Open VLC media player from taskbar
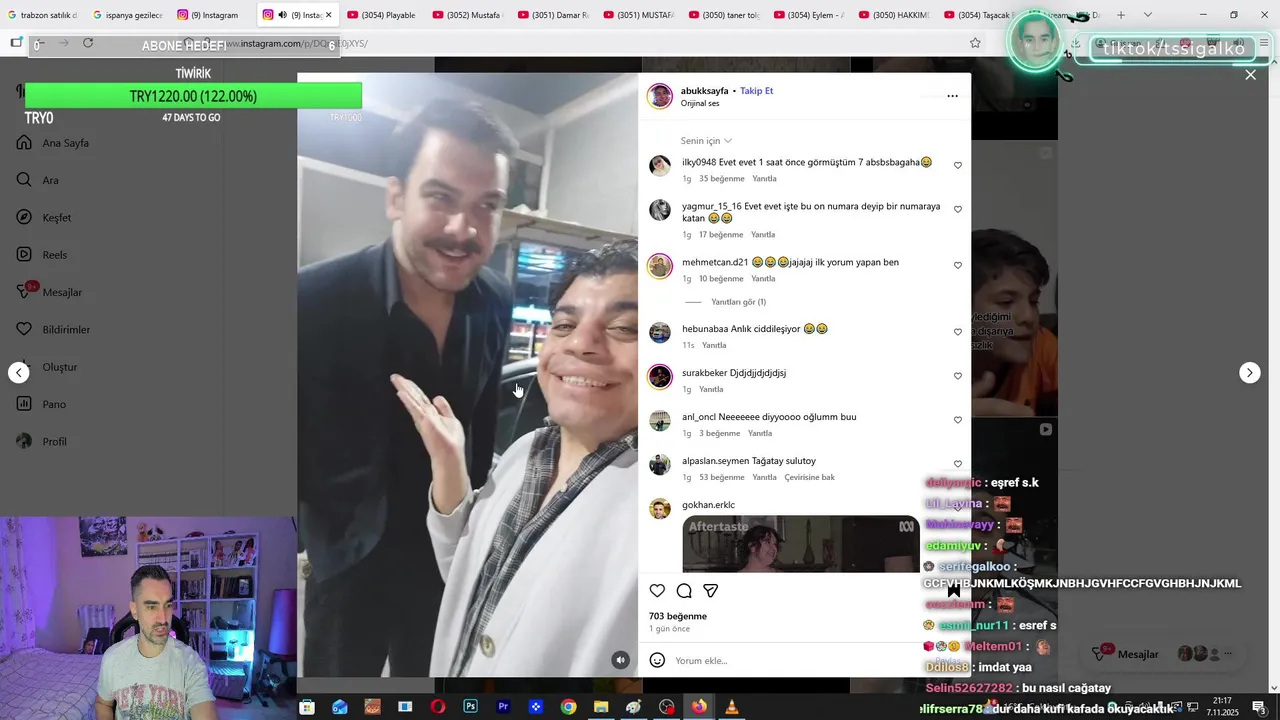This screenshot has height=720, width=1280. pyautogui.click(x=732, y=707)
